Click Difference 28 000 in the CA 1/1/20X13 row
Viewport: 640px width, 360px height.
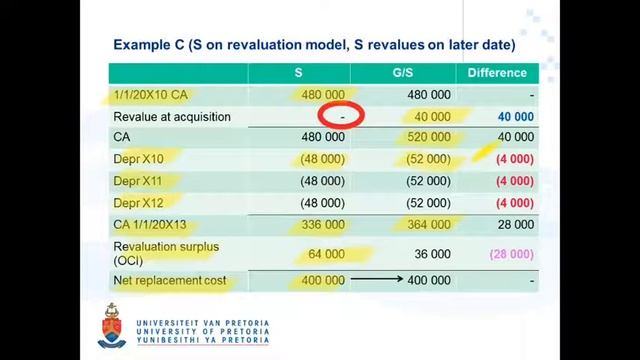[x=516, y=224]
